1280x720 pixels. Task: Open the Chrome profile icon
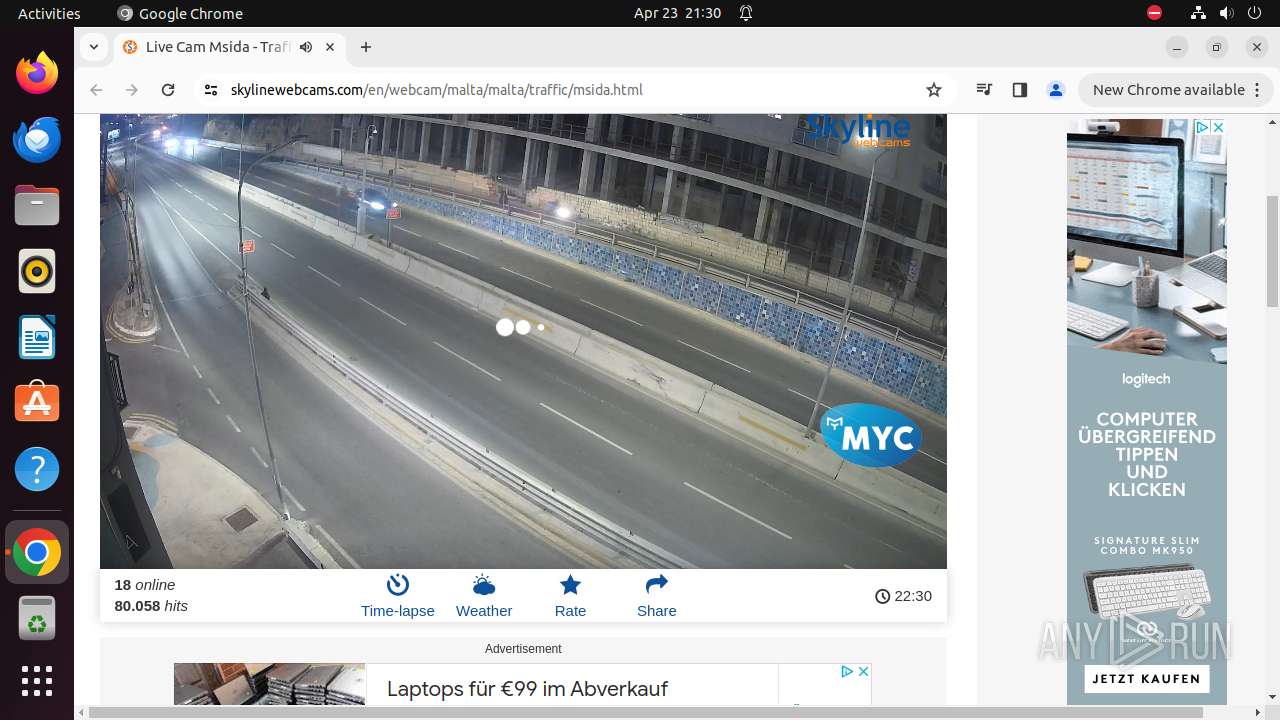click(1056, 90)
